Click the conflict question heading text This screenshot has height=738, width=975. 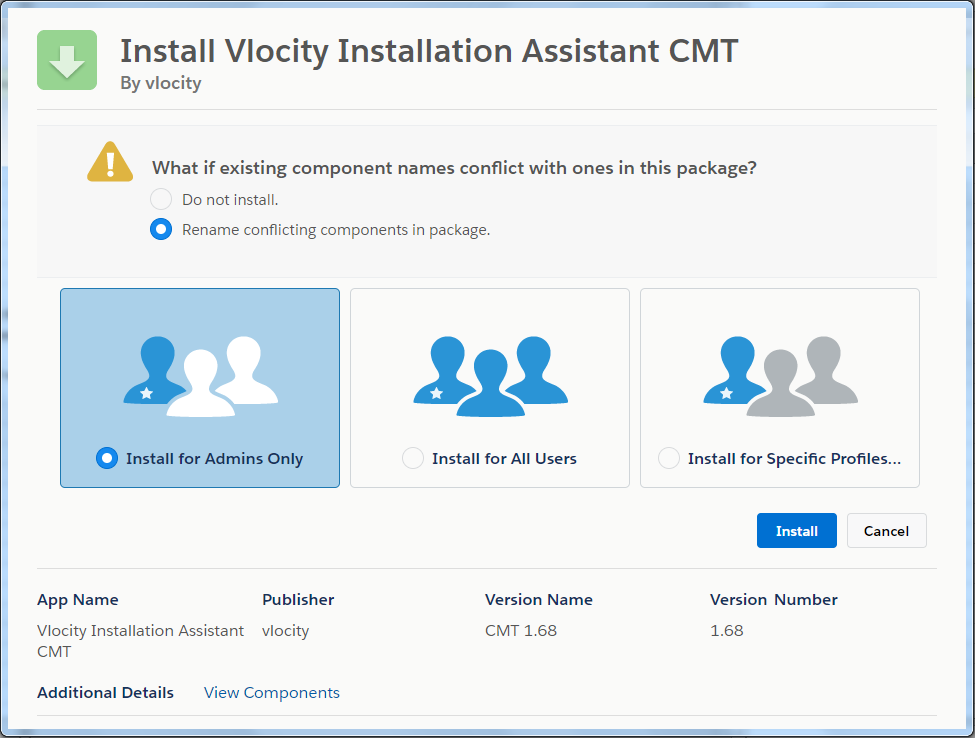click(455, 168)
